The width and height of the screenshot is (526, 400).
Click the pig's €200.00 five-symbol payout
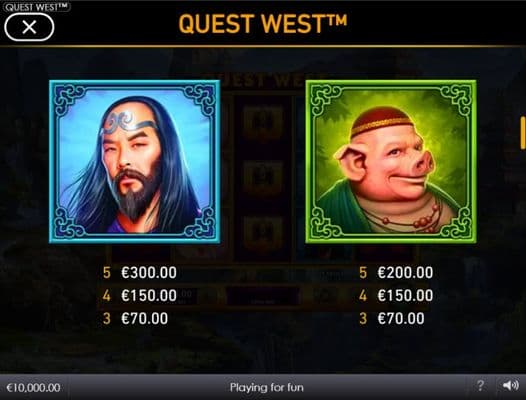405,272
